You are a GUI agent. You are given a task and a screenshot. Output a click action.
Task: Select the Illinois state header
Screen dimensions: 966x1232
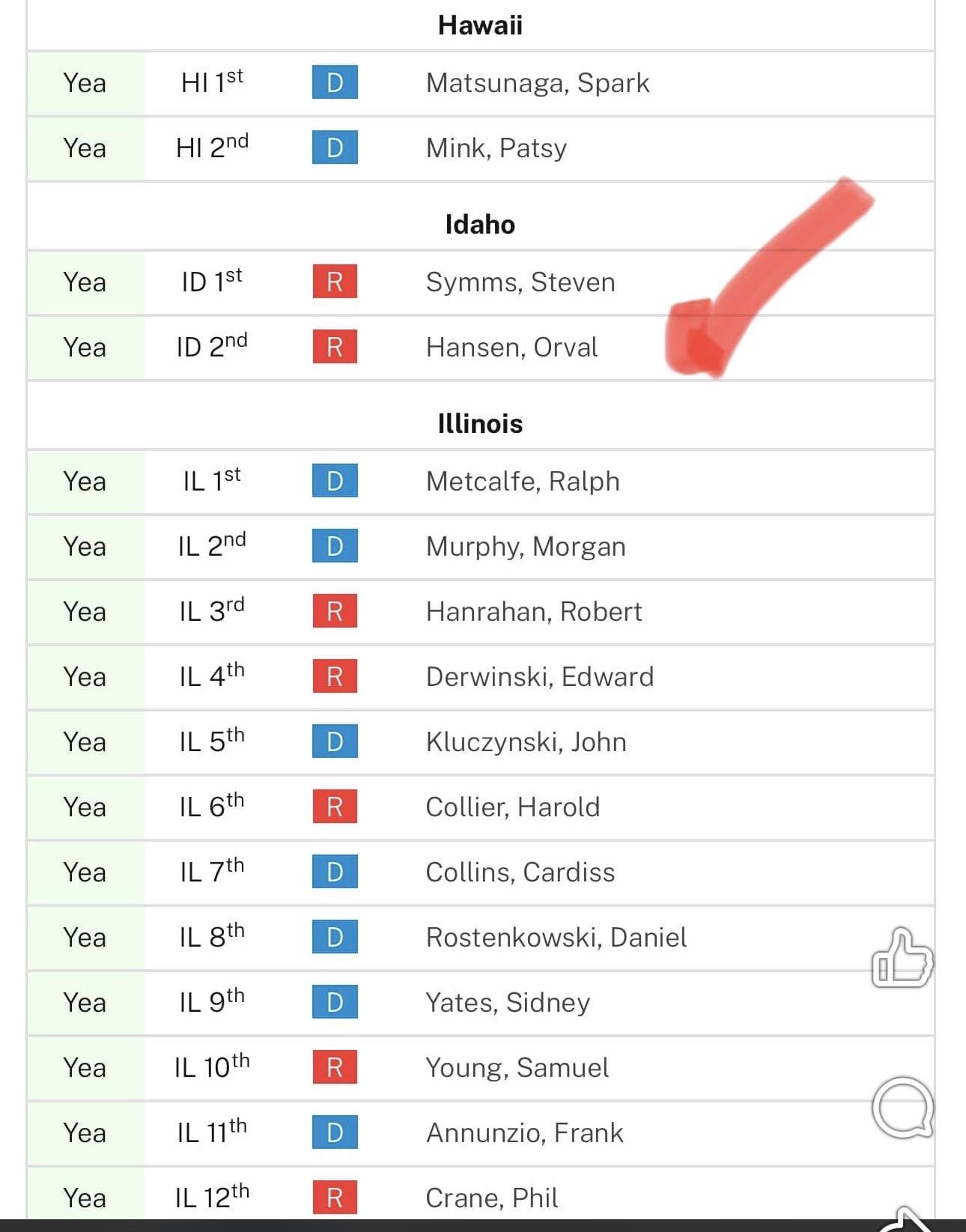[480, 424]
